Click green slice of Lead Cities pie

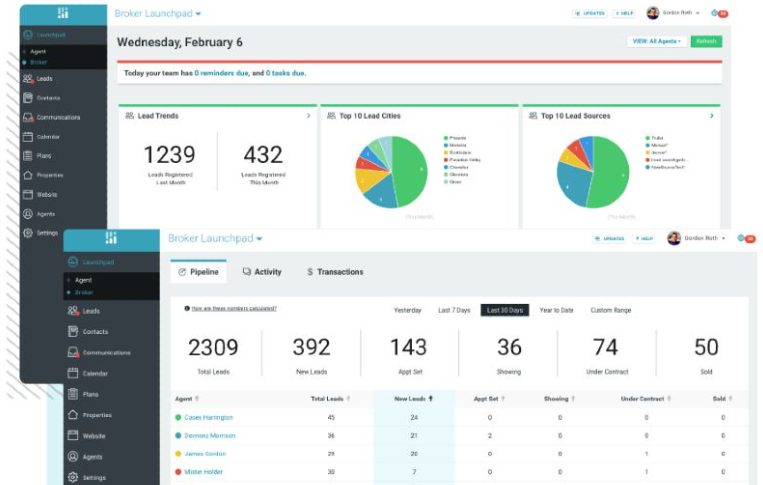411,171
